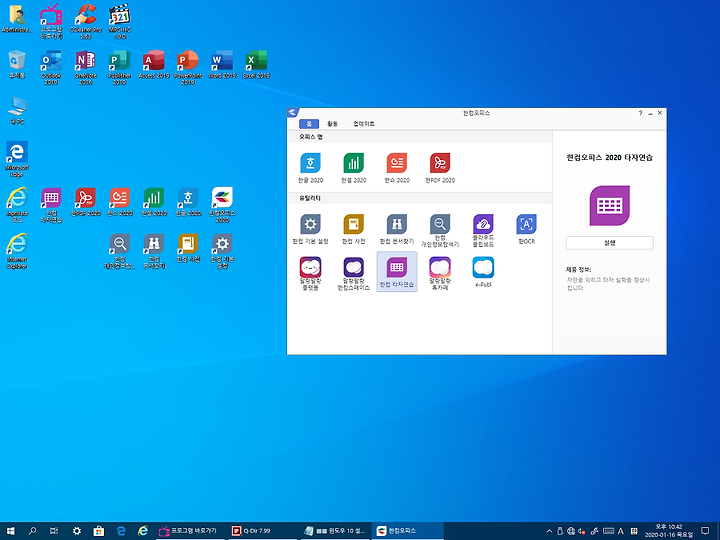The width and height of the screenshot is (720, 540).
Task: Select 한PDF 2020 shortcut on the desktop
Action: pos(85,202)
